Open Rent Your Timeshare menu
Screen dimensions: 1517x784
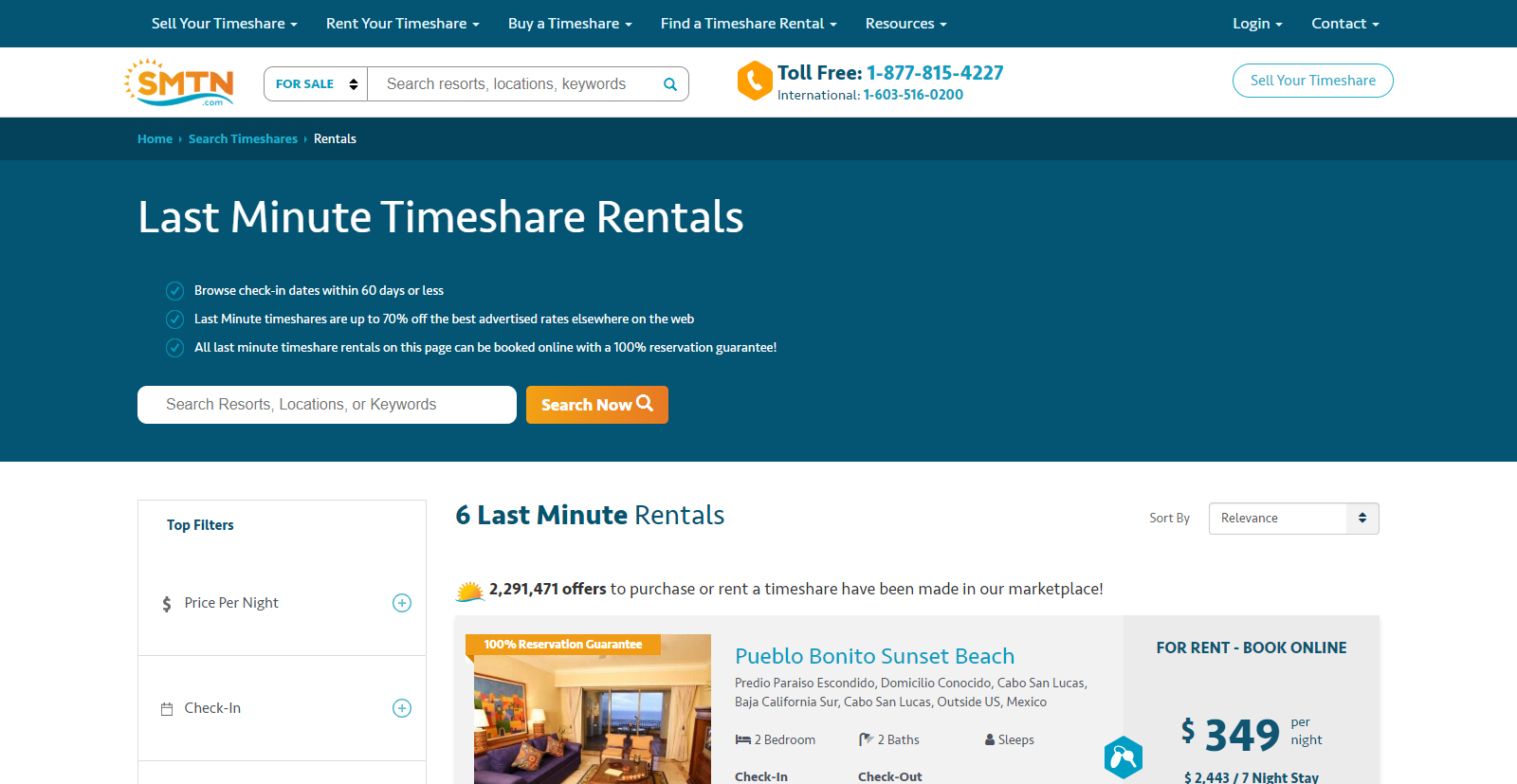(403, 24)
